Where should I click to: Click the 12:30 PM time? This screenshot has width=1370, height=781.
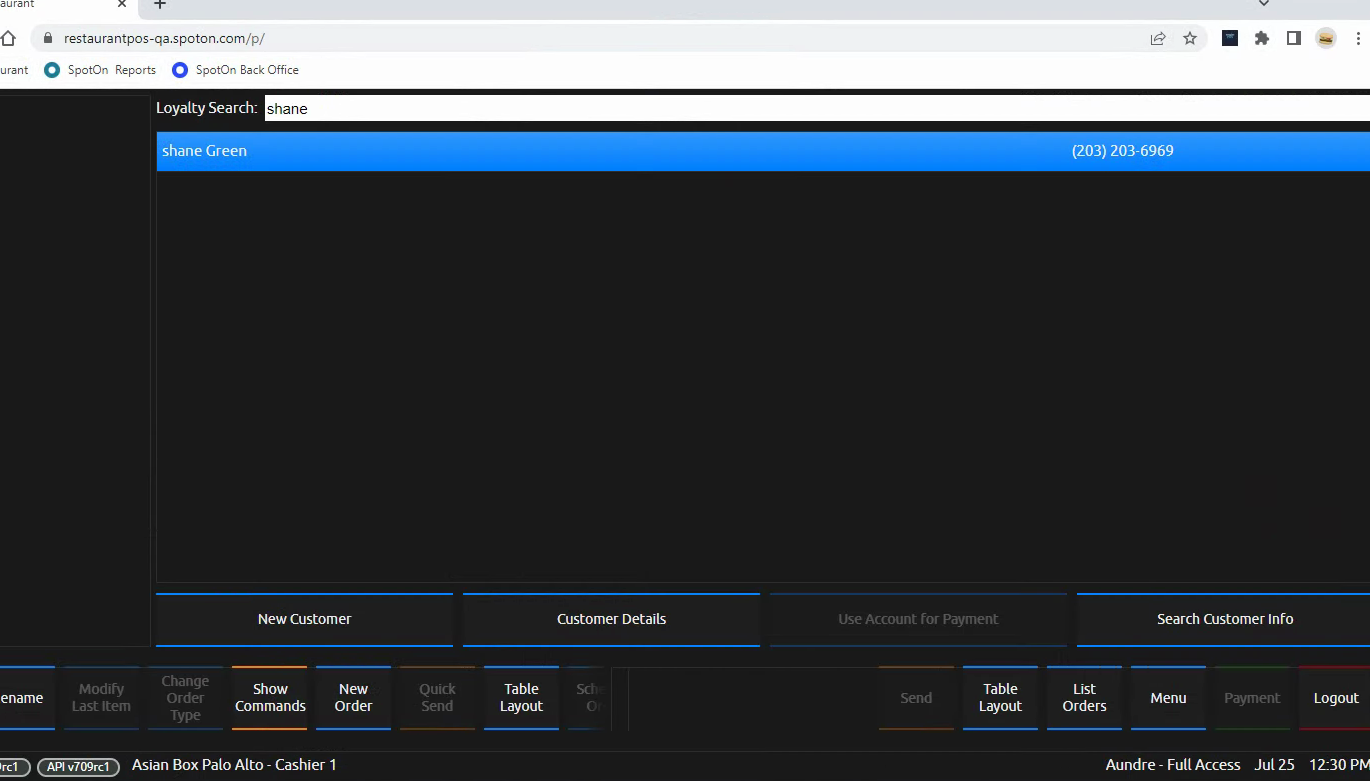click(1339, 765)
